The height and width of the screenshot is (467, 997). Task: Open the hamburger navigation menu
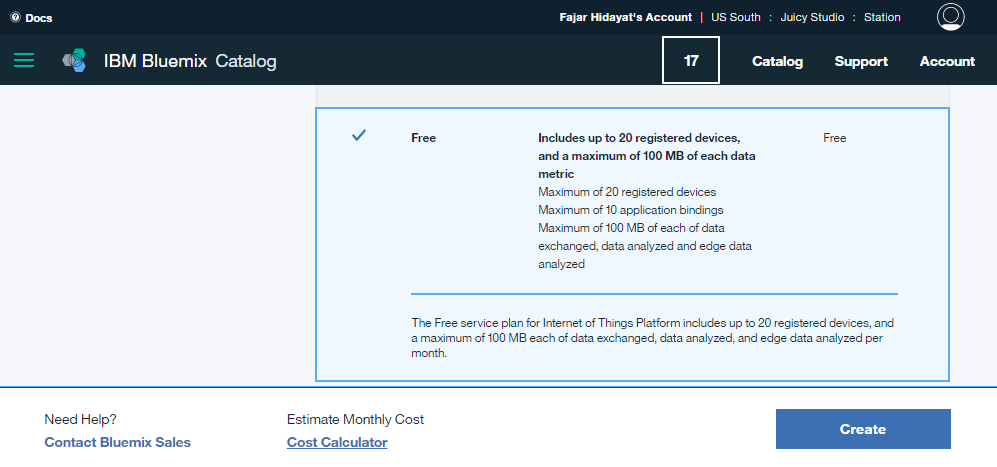point(24,60)
